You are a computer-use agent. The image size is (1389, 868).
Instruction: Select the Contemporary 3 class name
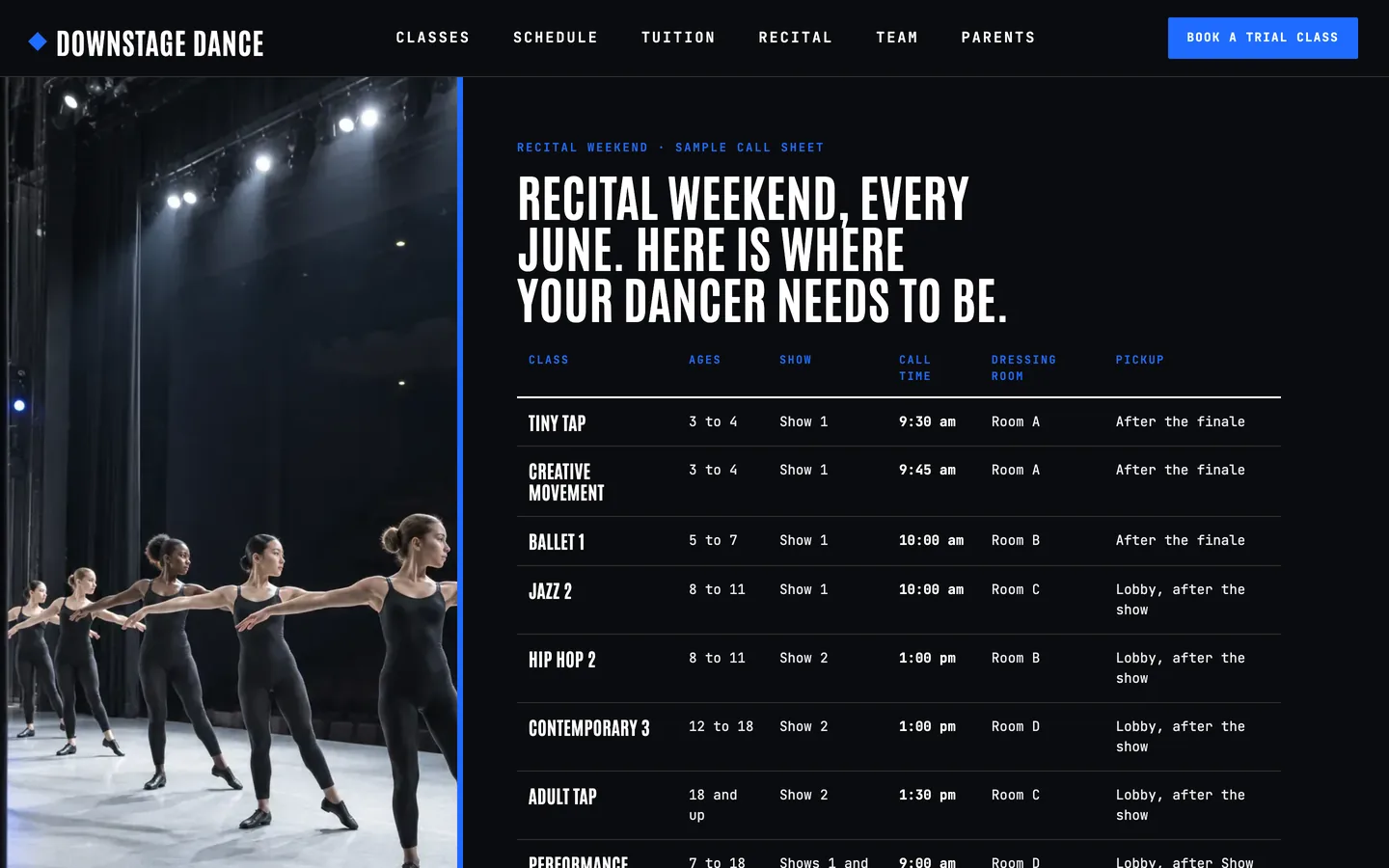click(x=589, y=728)
